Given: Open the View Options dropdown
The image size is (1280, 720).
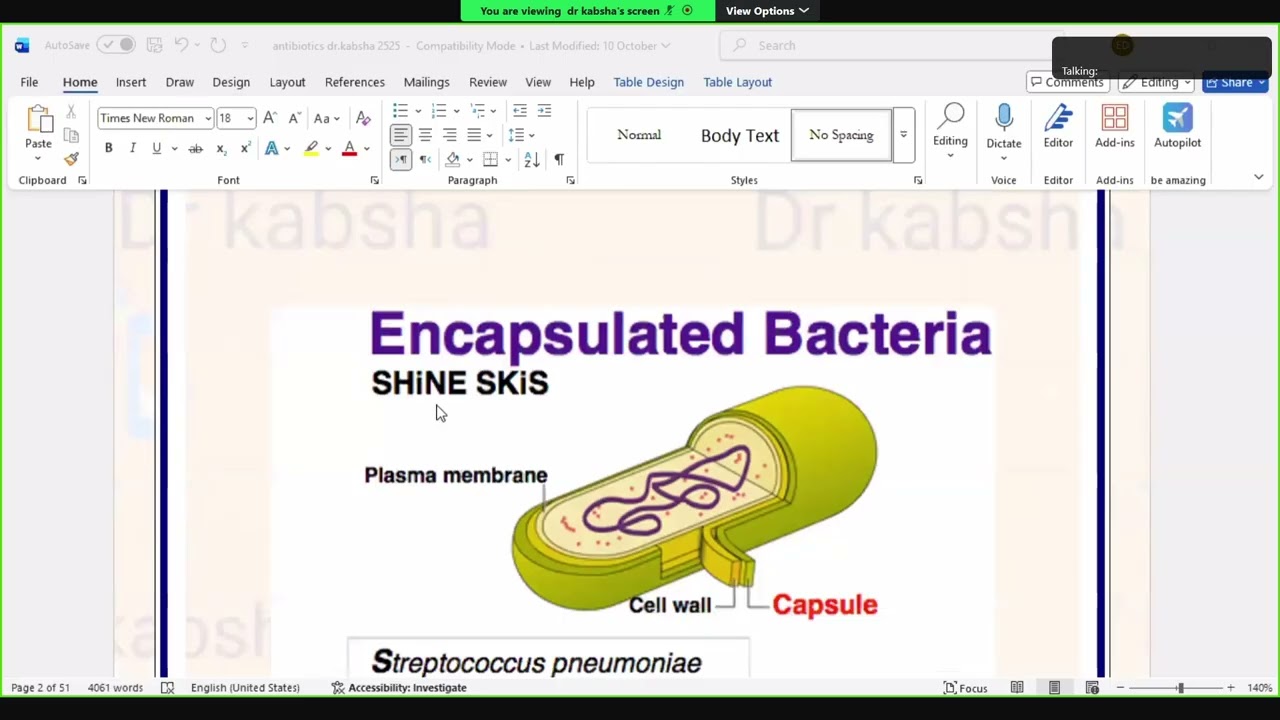Looking at the screenshot, I should pyautogui.click(x=767, y=11).
